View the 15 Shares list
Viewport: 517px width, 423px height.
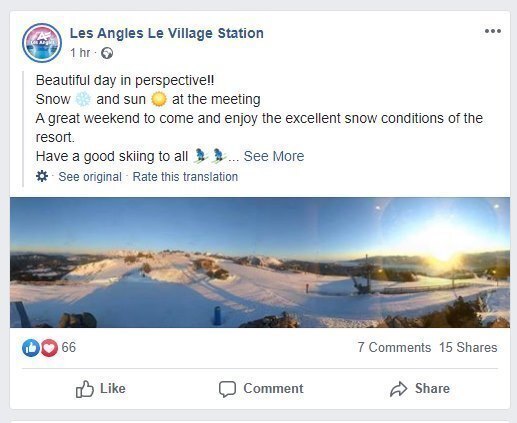click(x=468, y=347)
